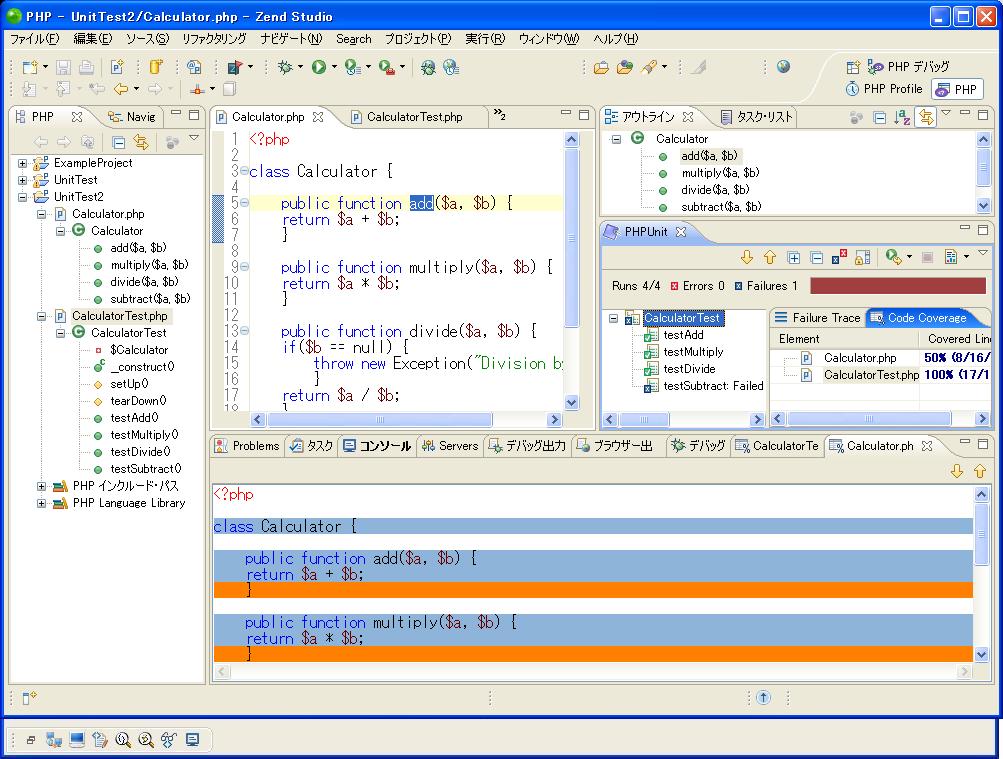The image size is (1003, 759).
Task: Rerun the last PHPUnit test
Action: (892, 258)
